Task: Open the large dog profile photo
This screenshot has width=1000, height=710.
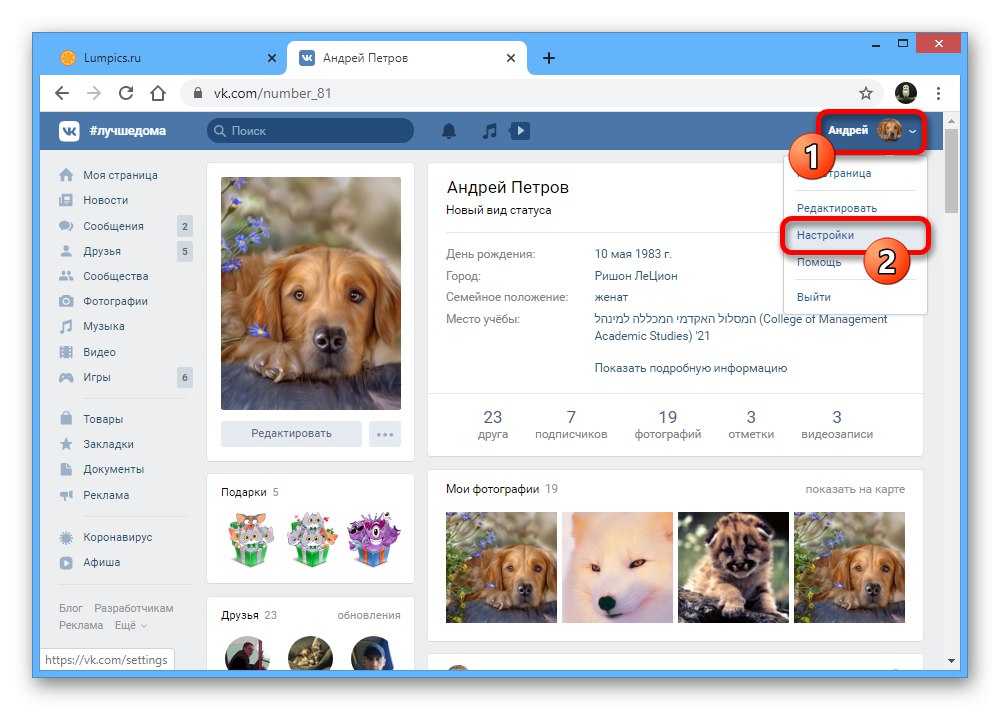Action: pyautogui.click(x=311, y=293)
